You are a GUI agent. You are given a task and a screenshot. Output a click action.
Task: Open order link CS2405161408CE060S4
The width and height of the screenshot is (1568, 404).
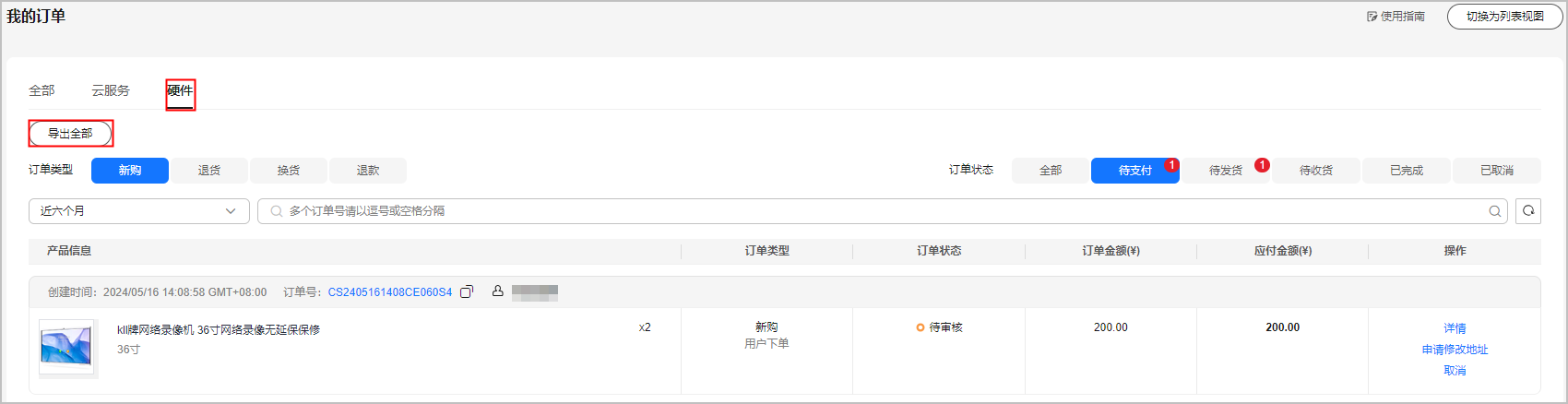coord(390,292)
